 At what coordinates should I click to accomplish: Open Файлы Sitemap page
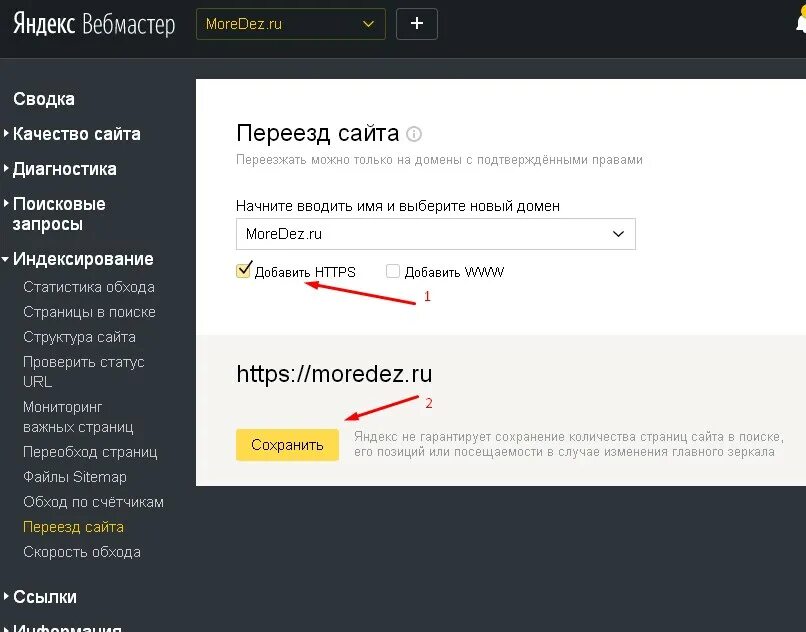(75, 477)
